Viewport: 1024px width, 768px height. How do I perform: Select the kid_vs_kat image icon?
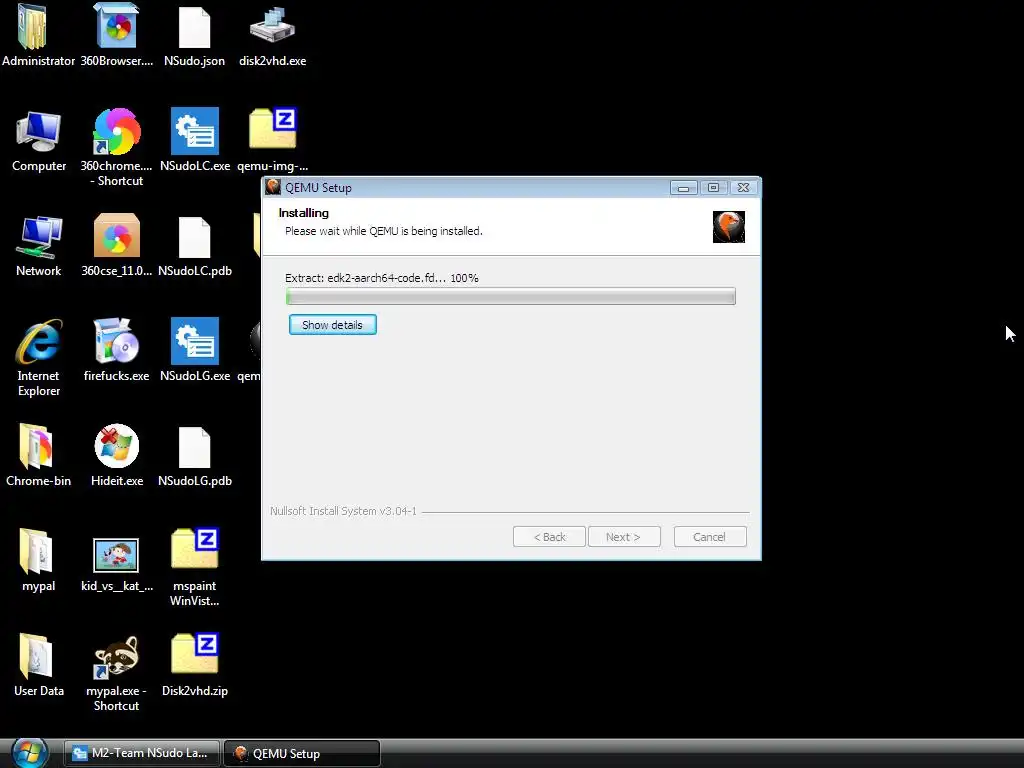tap(116, 555)
